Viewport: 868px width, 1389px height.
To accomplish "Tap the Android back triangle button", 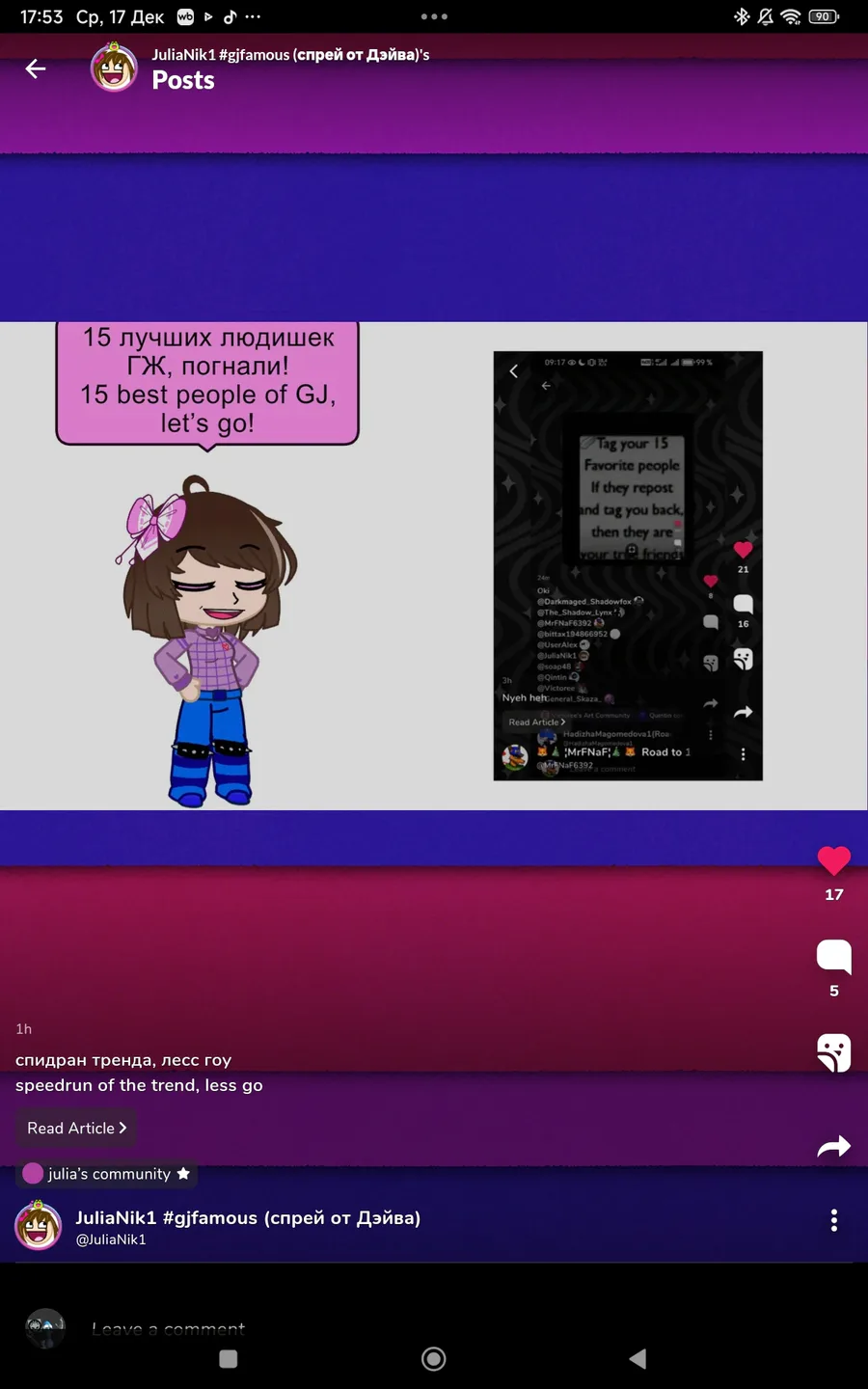I will 637,1358.
